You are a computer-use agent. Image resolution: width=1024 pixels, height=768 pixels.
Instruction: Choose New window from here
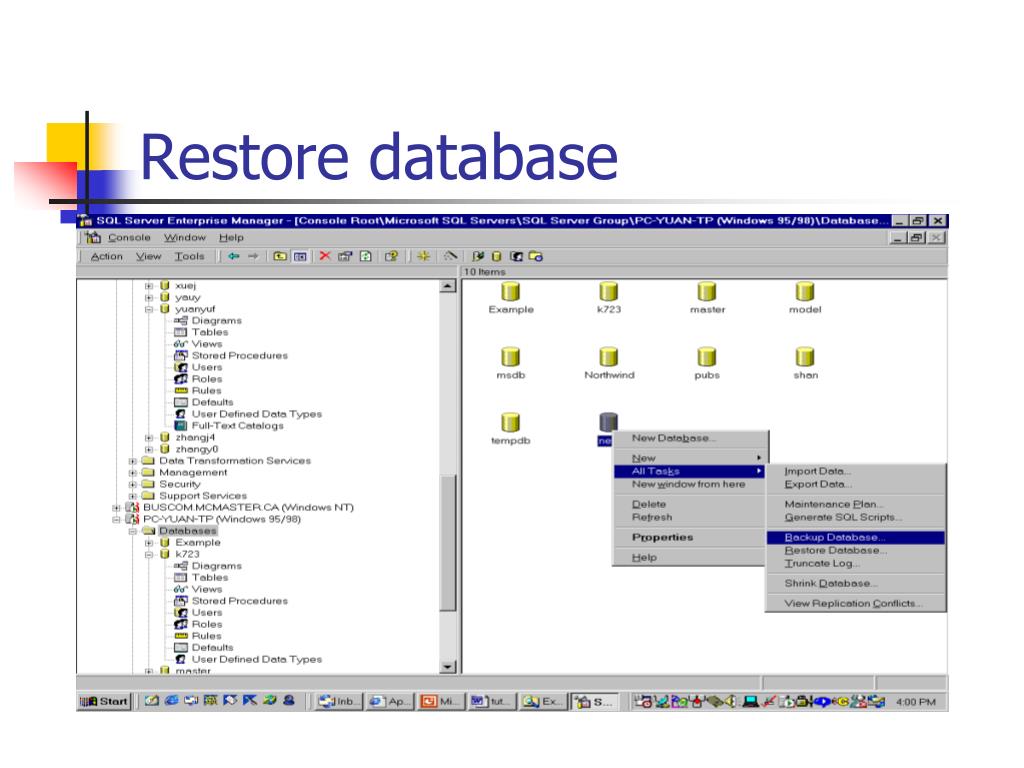[x=690, y=485]
